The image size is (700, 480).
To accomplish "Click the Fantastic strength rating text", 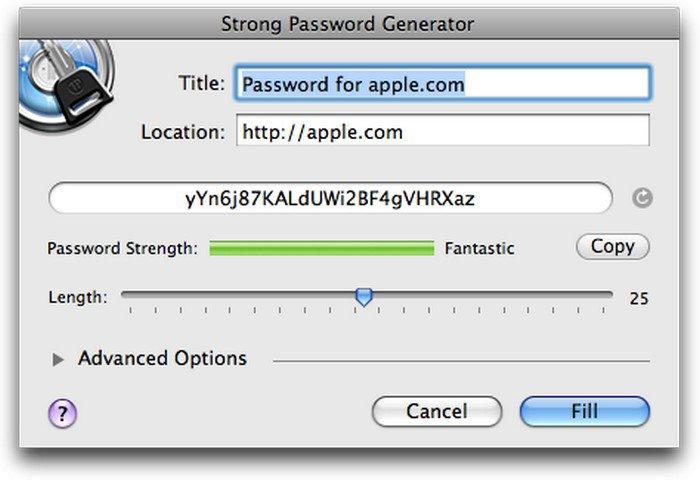I will [480, 248].
